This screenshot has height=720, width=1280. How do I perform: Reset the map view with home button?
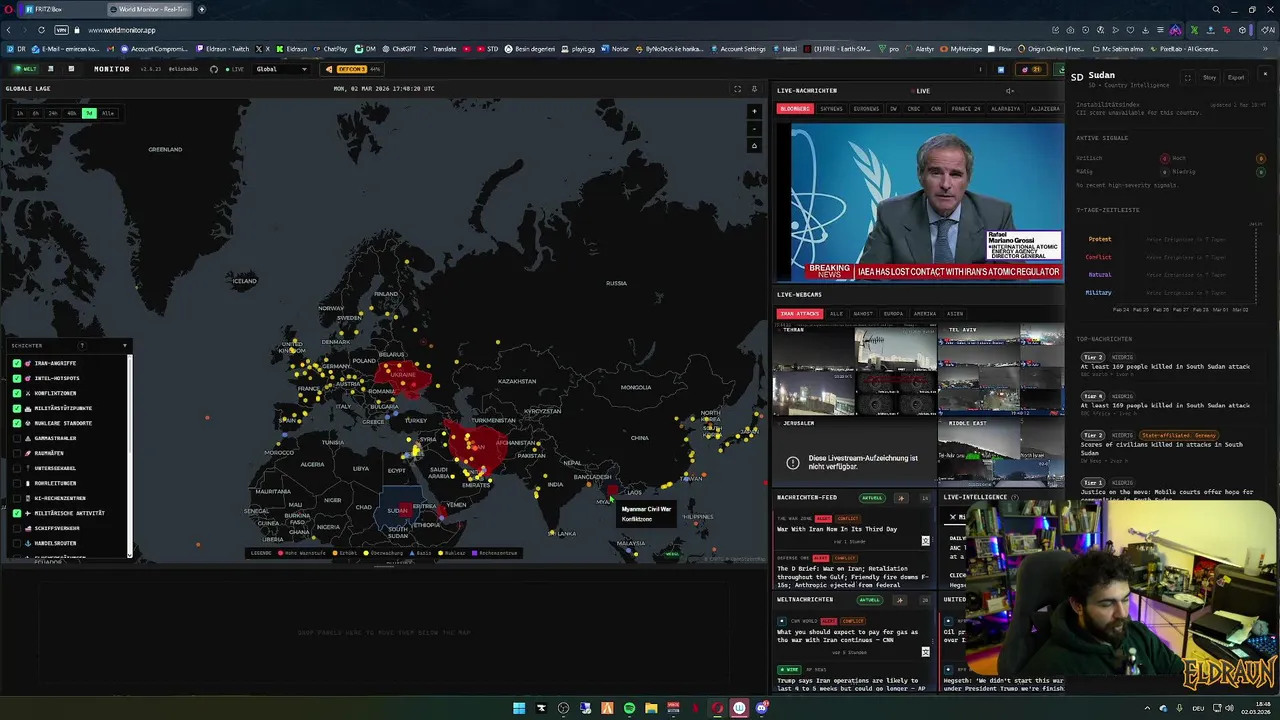[x=754, y=146]
